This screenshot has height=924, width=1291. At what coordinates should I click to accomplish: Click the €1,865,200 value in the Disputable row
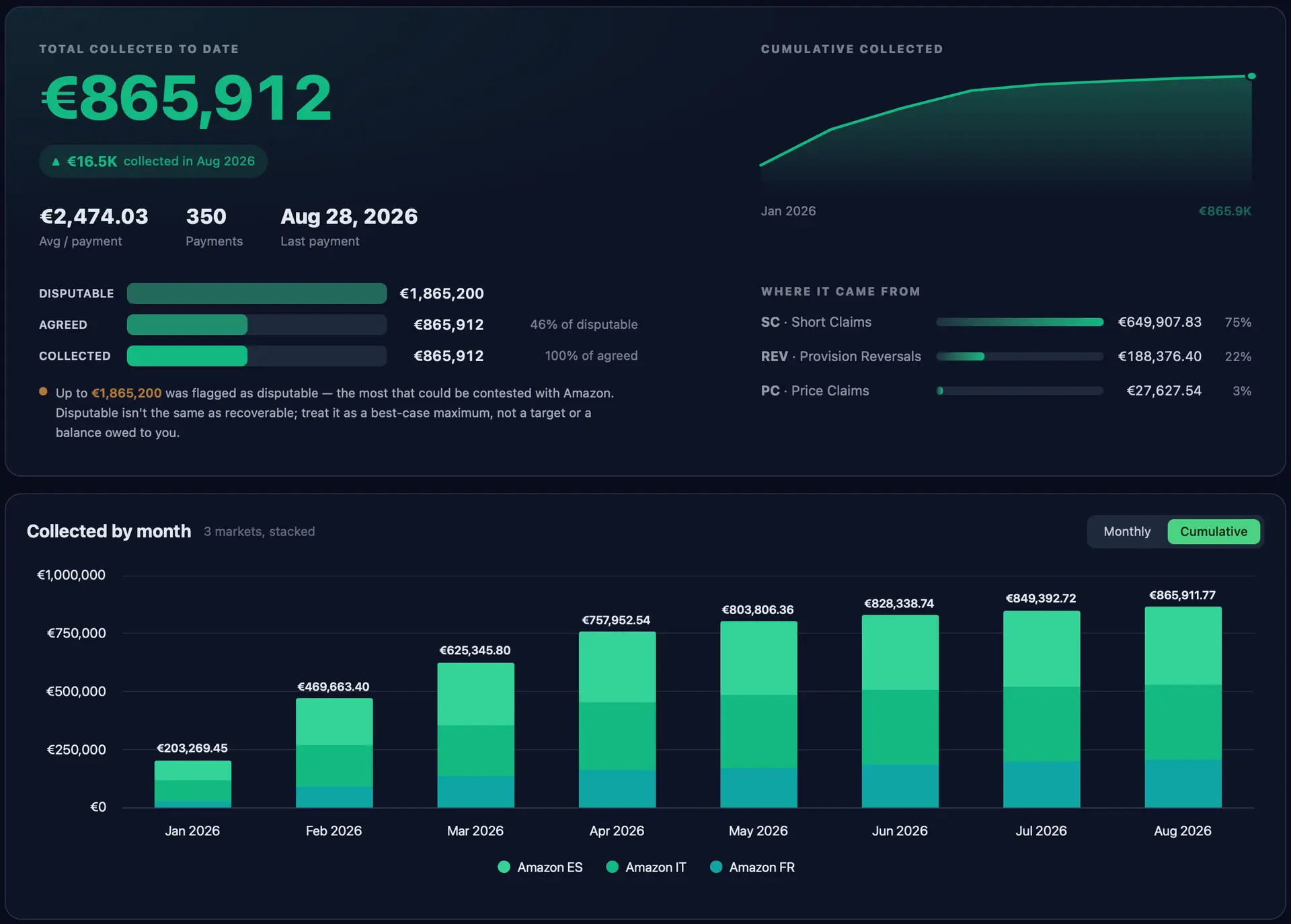click(442, 293)
